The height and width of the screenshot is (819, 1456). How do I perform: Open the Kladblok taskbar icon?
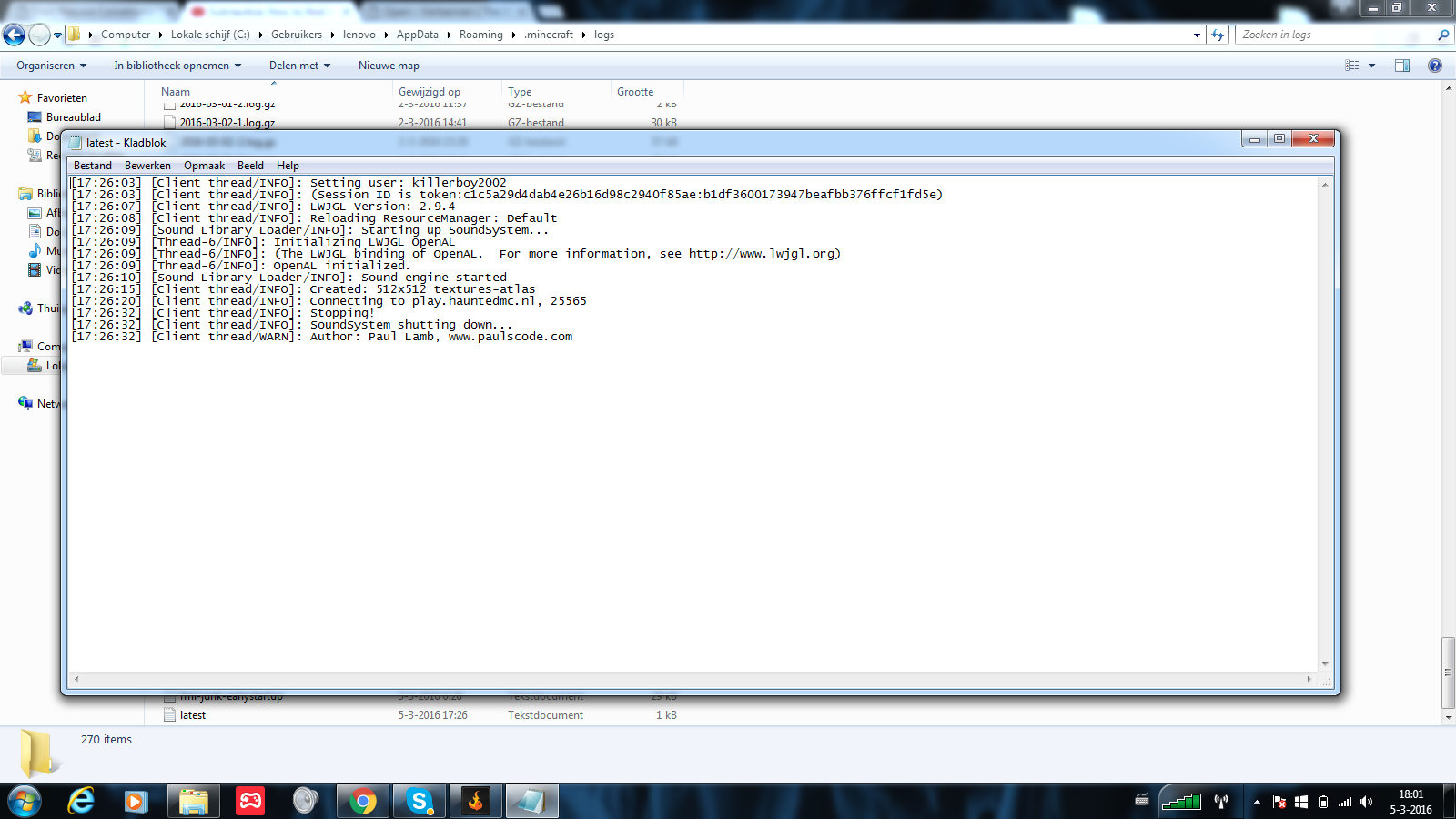click(531, 801)
